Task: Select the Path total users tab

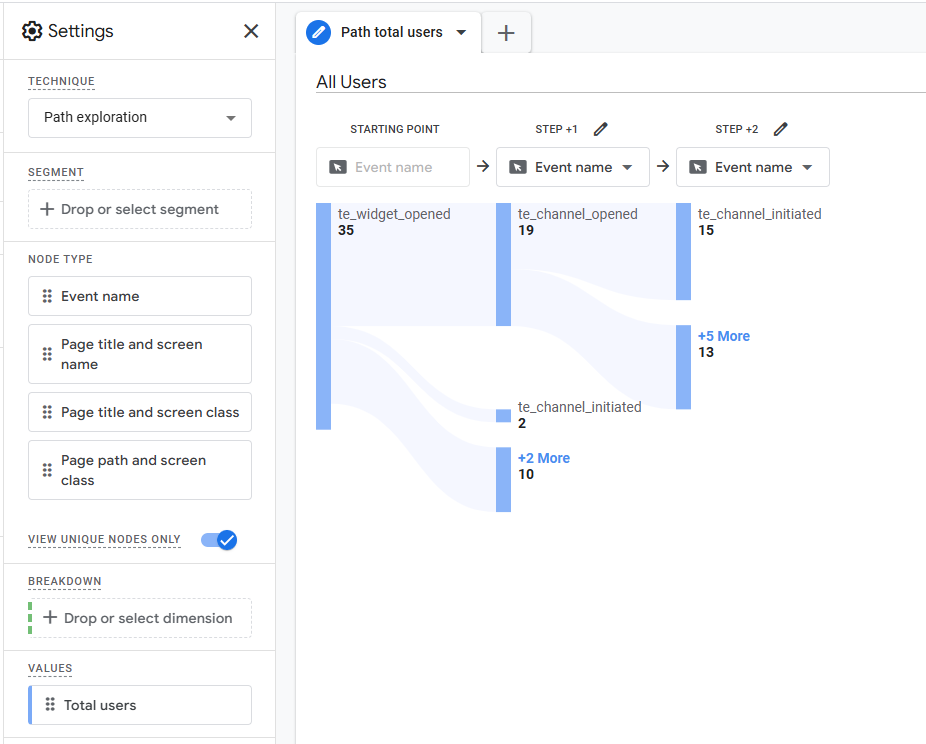Action: pyautogui.click(x=391, y=32)
